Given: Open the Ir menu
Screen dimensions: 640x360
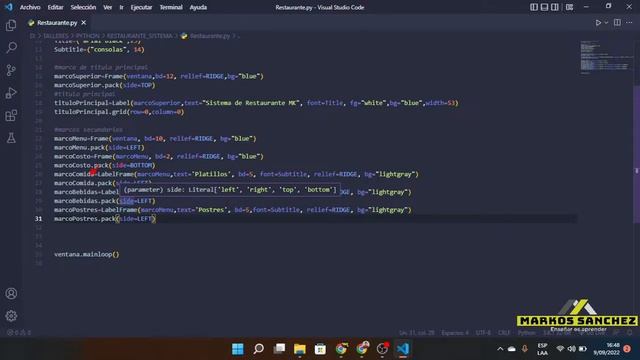Looking at the screenshot, I should point(121,7).
